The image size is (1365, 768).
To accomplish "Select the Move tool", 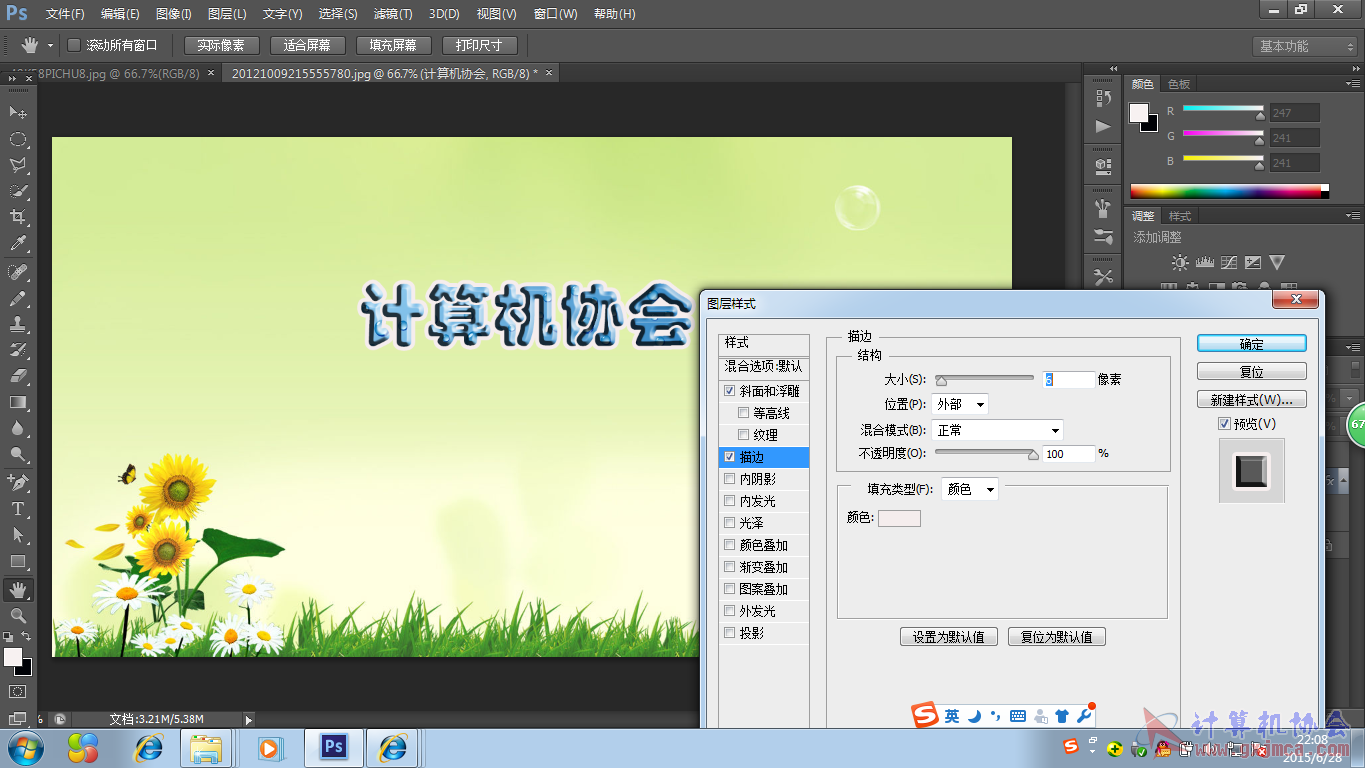I will [x=18, y=112].
